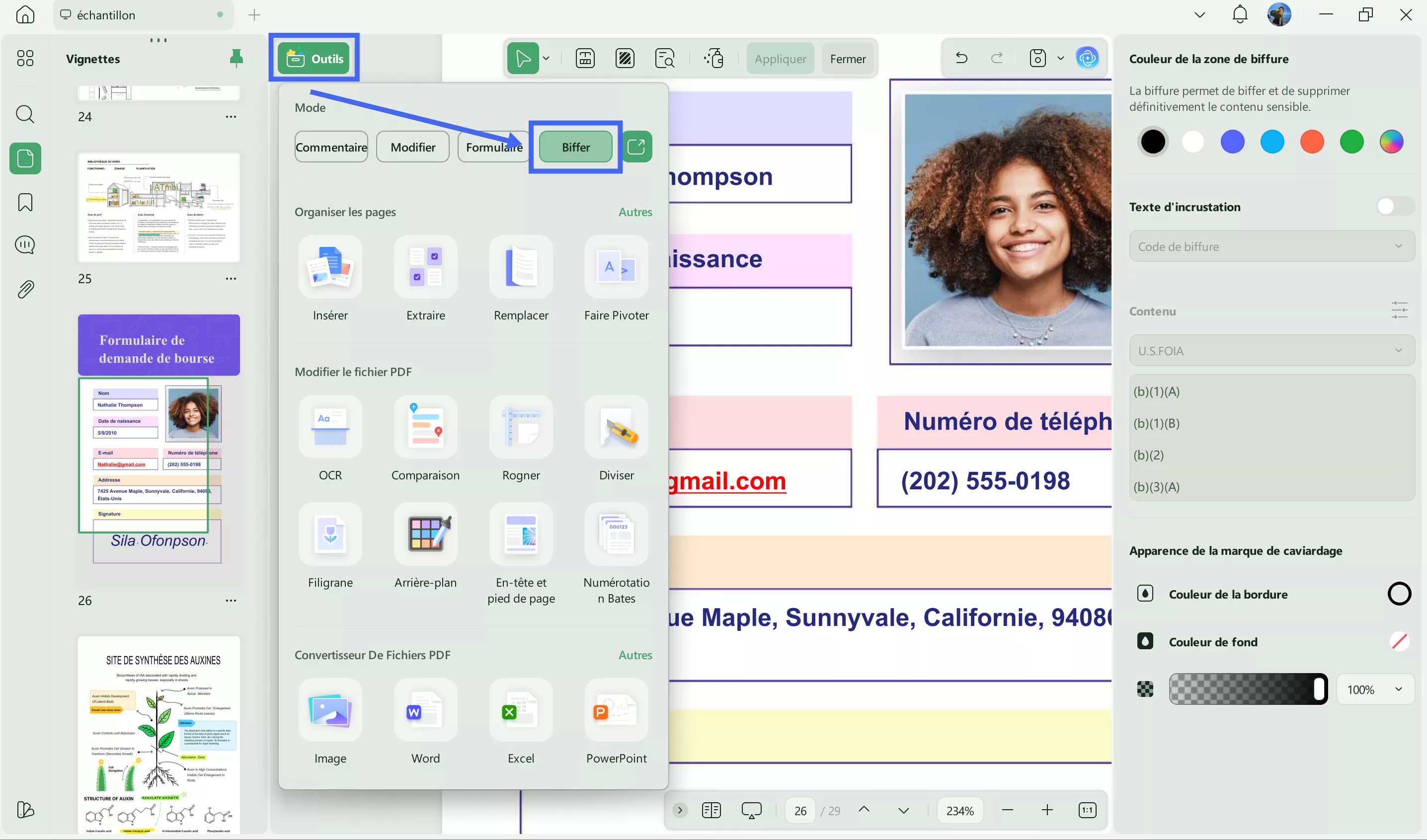Image resolution: width=1427 pixels, height=840 pixels.
Task: Select page 25 thumbnail
Action: pyautogui.click(x=159, y=207)
